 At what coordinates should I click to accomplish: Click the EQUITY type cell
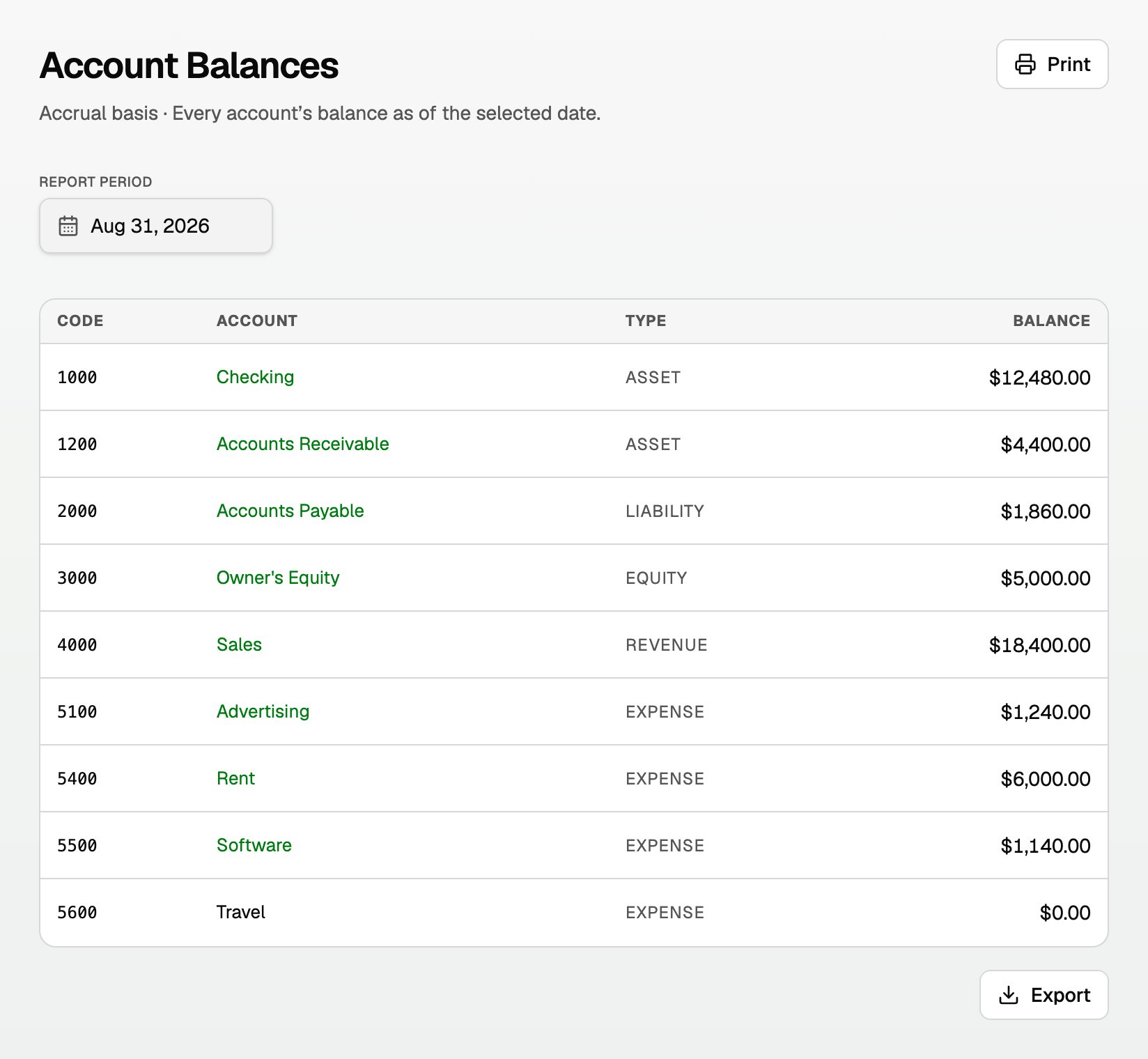(x=656, y=578)
